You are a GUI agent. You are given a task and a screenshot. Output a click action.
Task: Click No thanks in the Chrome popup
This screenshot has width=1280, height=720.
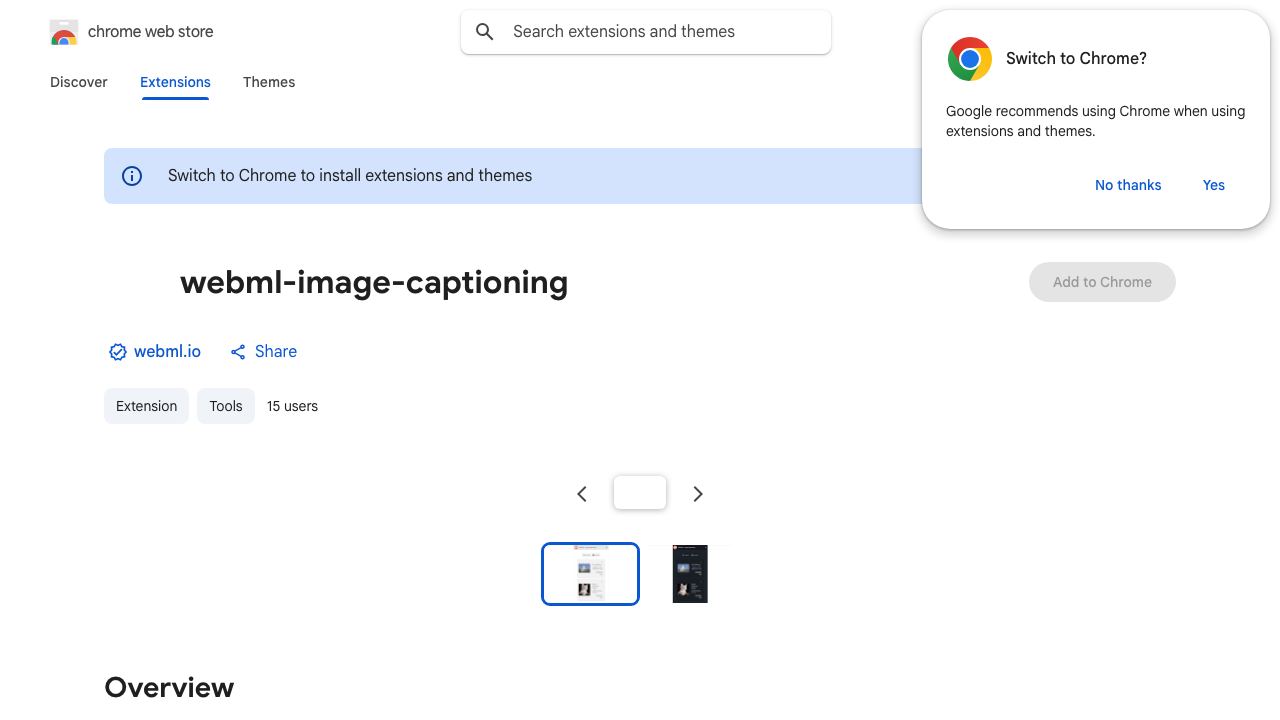click(1128, 185)
